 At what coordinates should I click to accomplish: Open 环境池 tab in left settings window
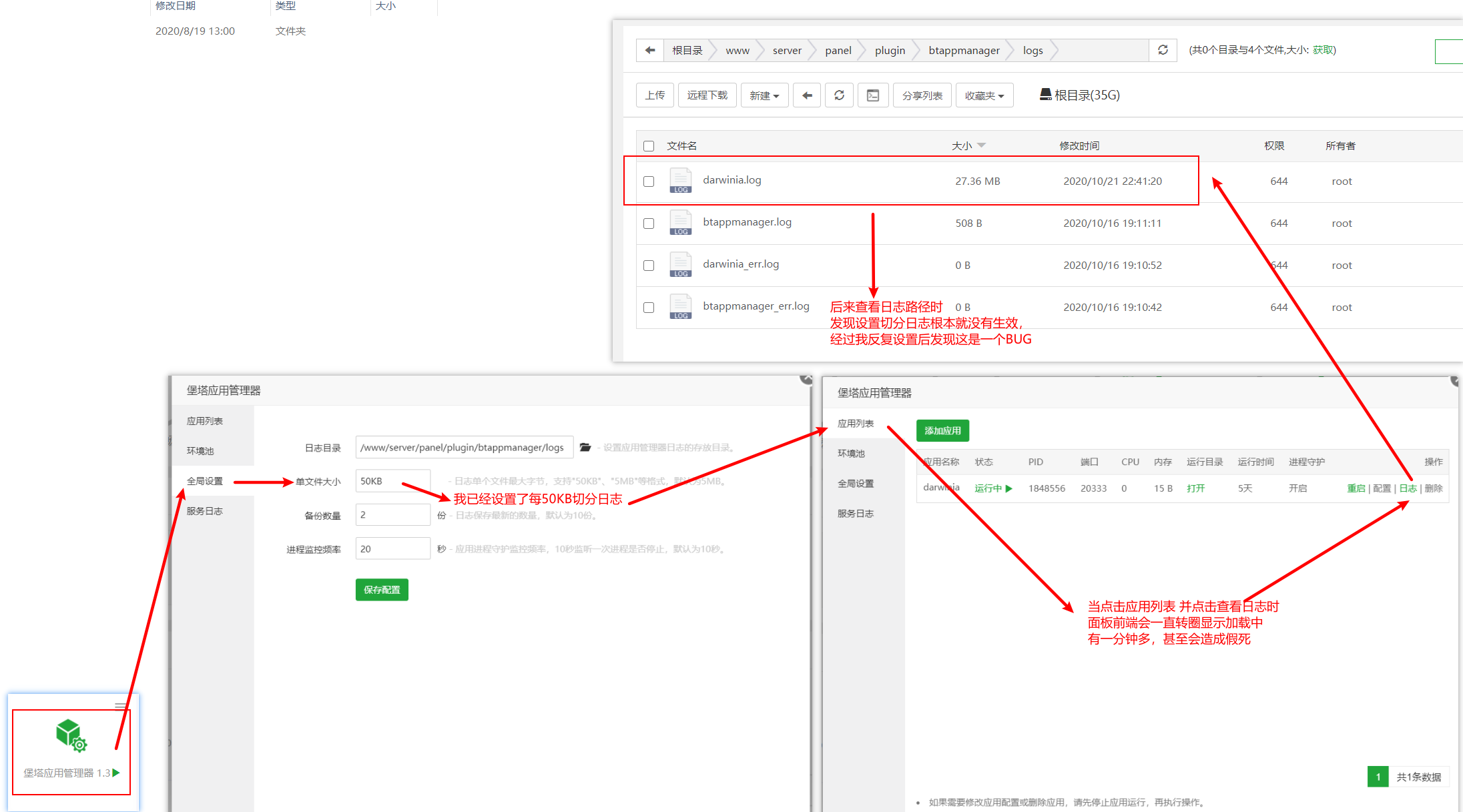[200, 451]
